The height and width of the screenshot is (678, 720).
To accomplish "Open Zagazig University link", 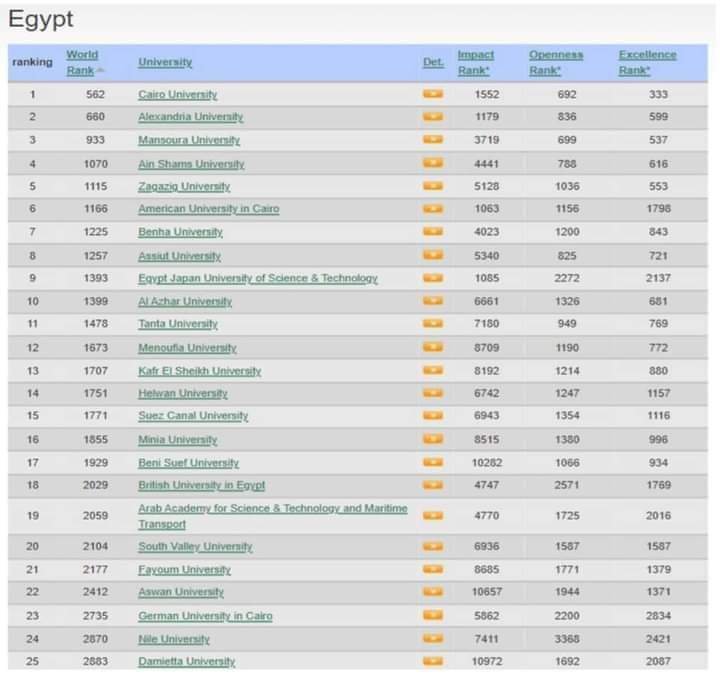I will 184,186.
